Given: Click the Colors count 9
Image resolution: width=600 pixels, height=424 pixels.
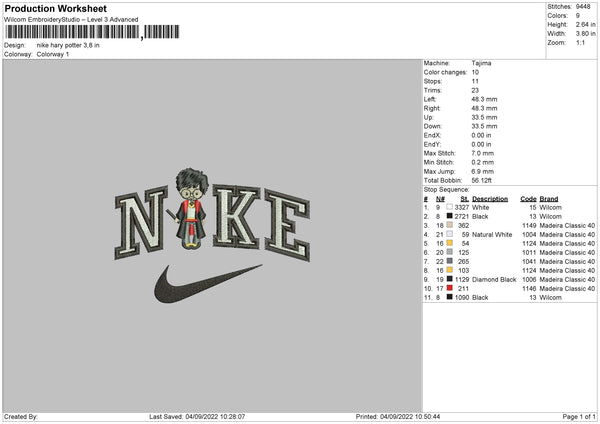Looking at the screenshot, I should coord(578,16).
